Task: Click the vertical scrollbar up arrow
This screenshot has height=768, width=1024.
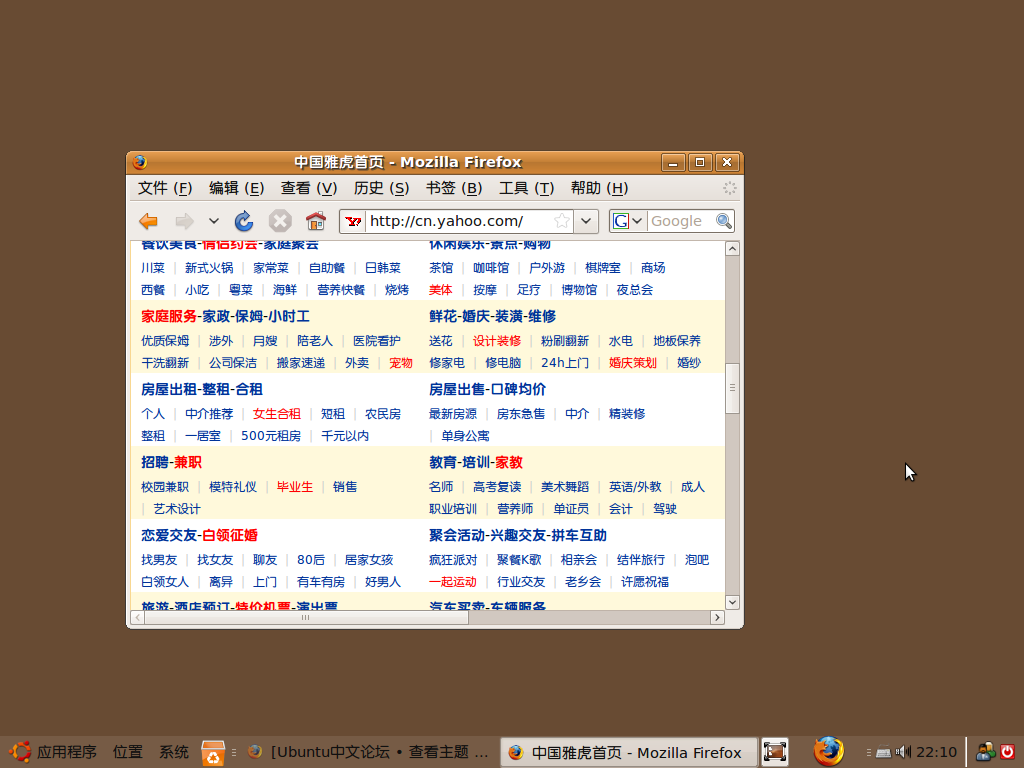Action: (733, 249)
